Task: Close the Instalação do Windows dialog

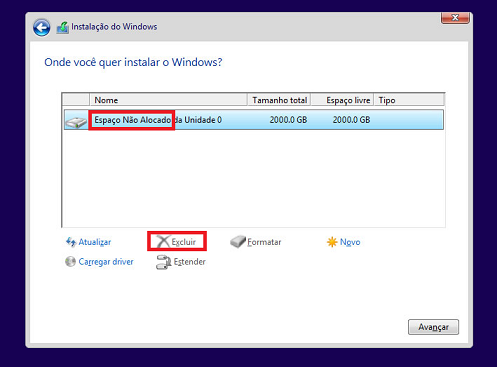Action: [455, 18]
